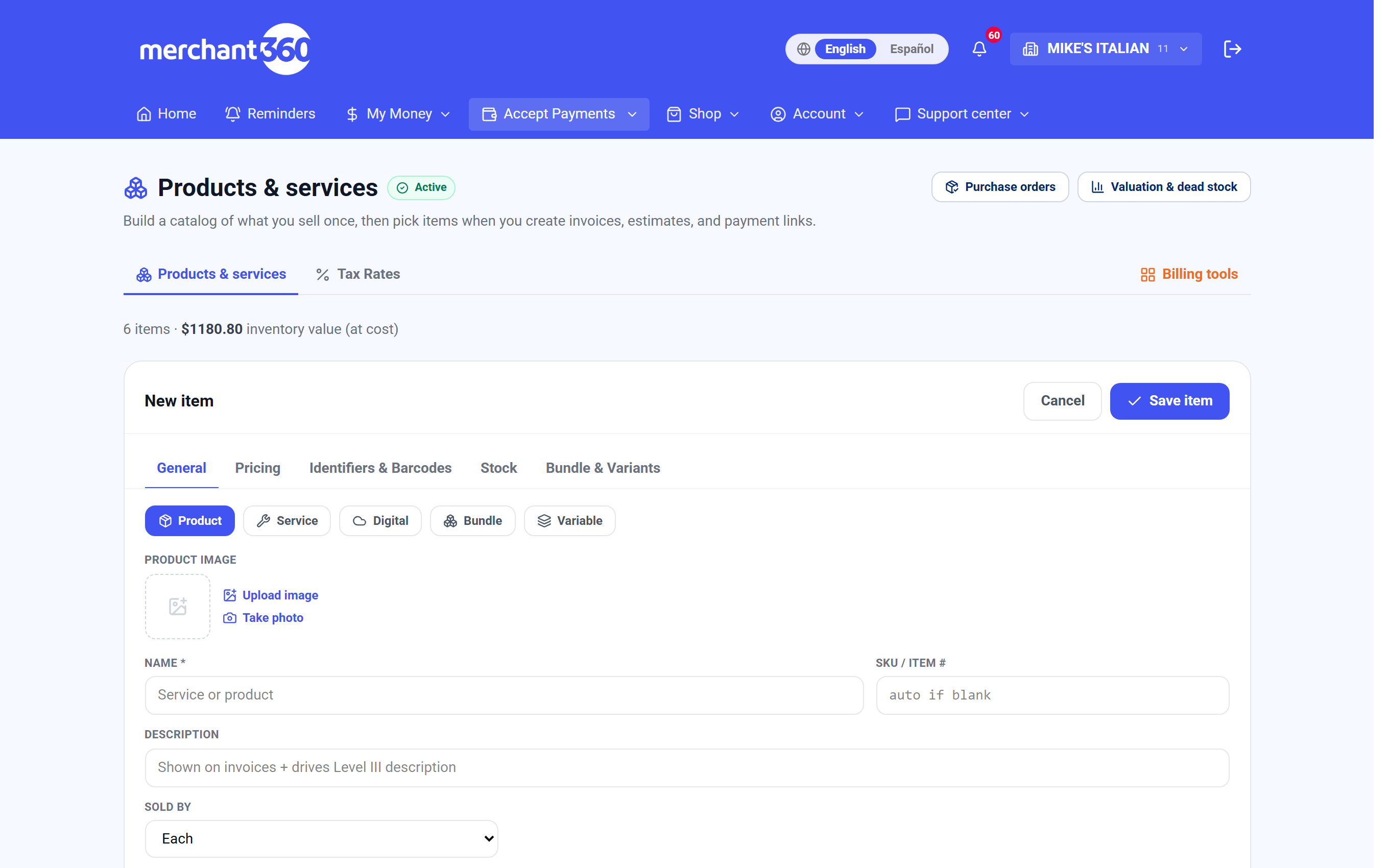The height and width of the screenshot is (868, 1389).
Task: Cancel the new item
Action: click(x=1062, y=401)
